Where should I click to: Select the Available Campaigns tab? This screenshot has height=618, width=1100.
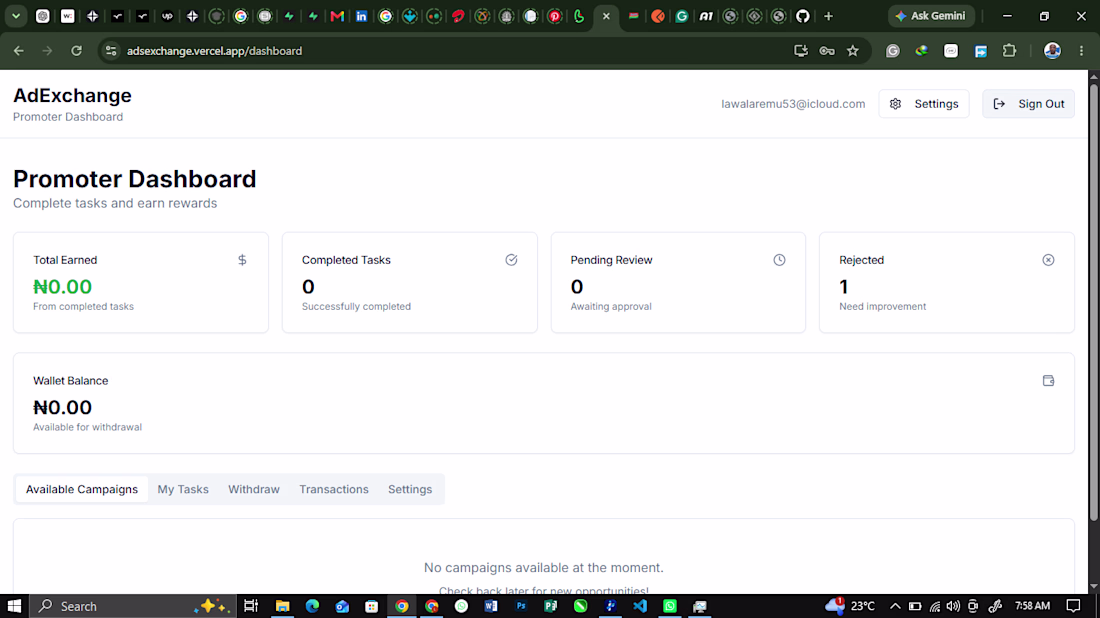(x=81, y=490)
